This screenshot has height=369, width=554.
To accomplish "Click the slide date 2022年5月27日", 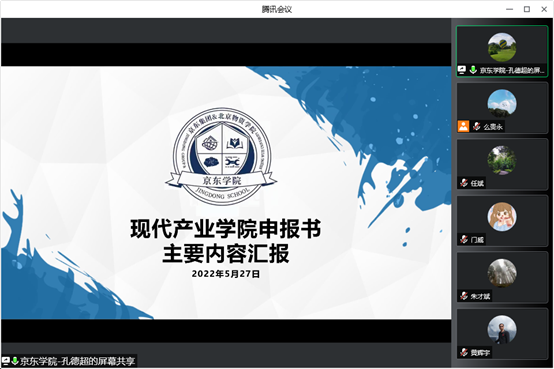I will pyautogui.click(x=226, y=274).
